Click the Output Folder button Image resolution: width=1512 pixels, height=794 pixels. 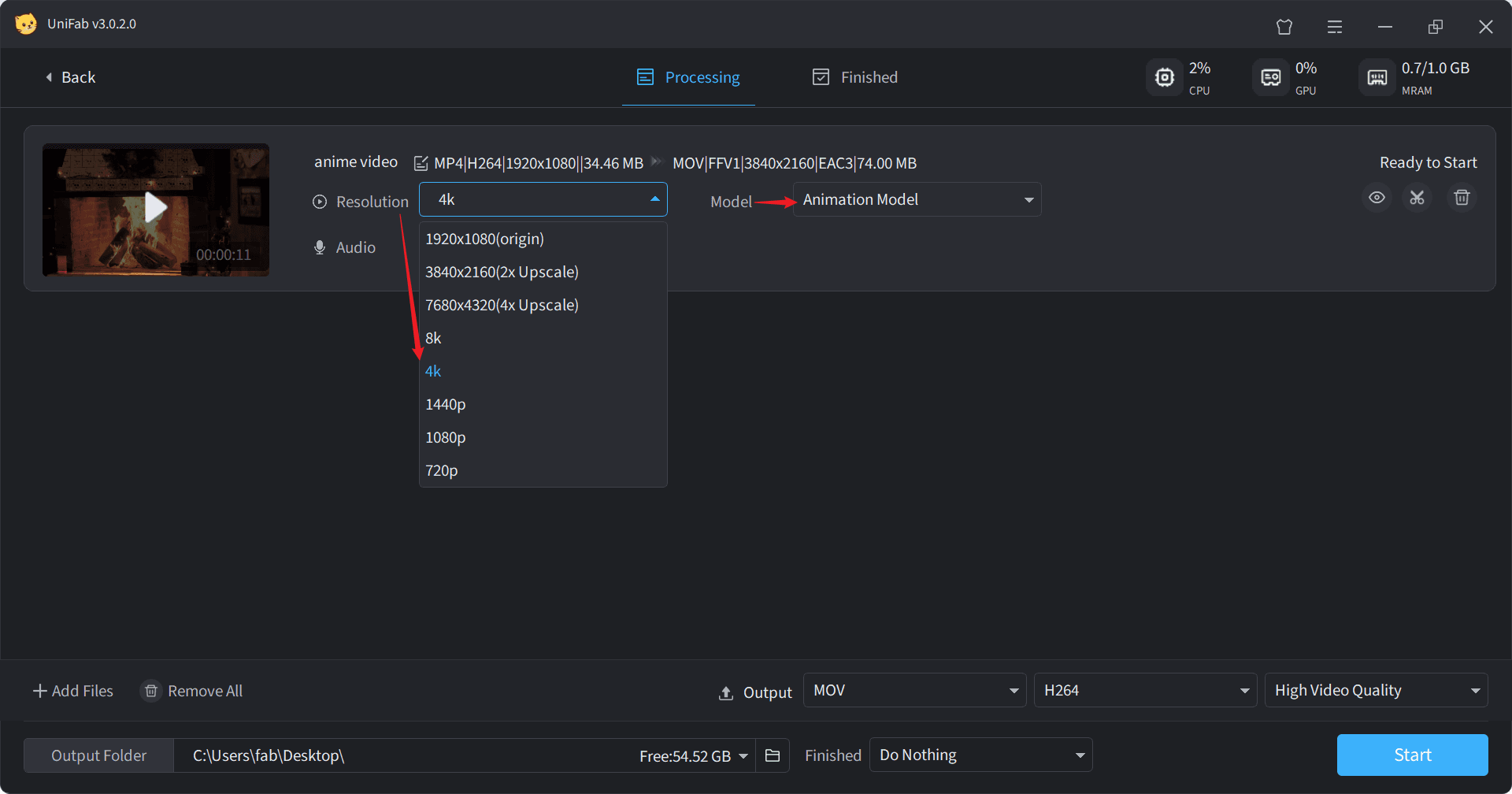pos(98,755)
